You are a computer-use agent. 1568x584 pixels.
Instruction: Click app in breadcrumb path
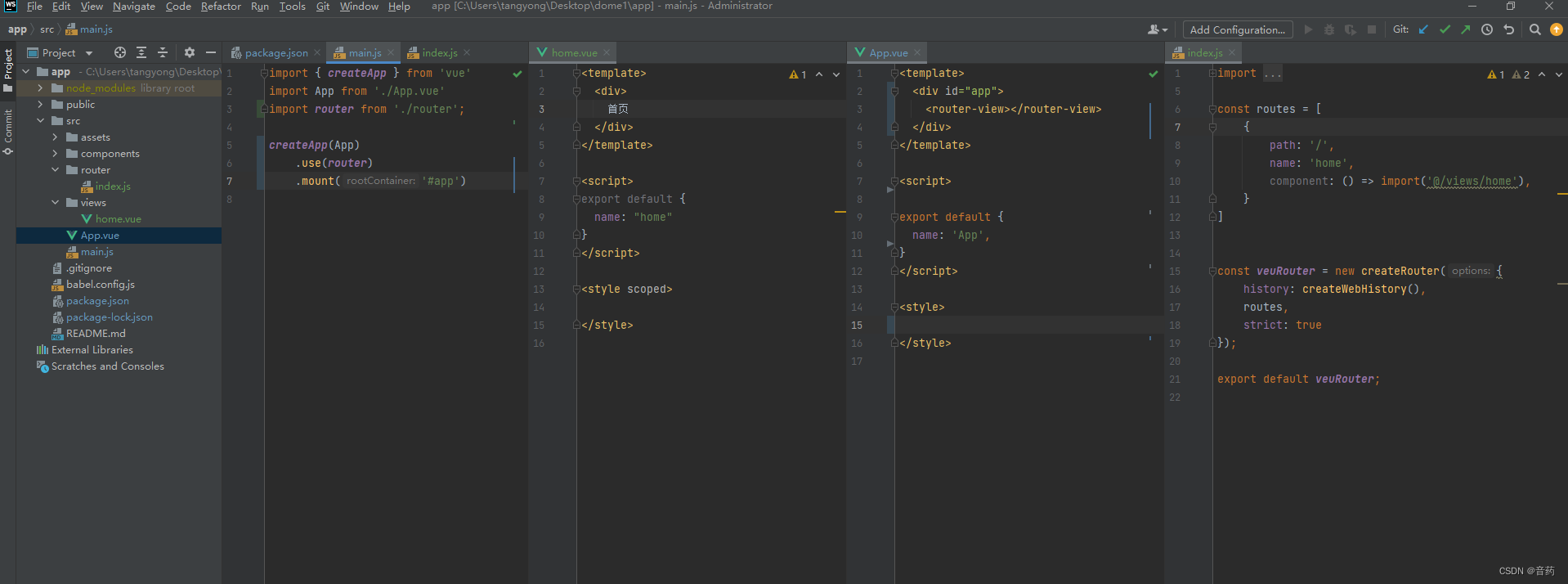17,29
